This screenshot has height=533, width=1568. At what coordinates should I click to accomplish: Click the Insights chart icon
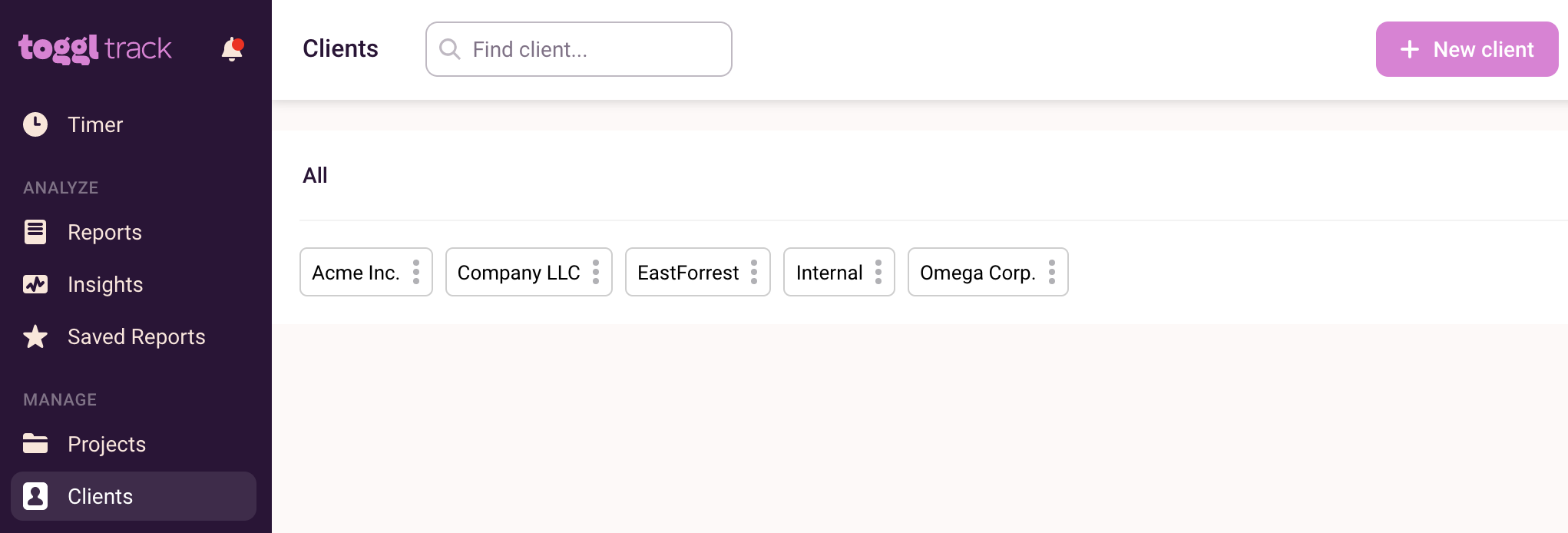tap(35, 284)
